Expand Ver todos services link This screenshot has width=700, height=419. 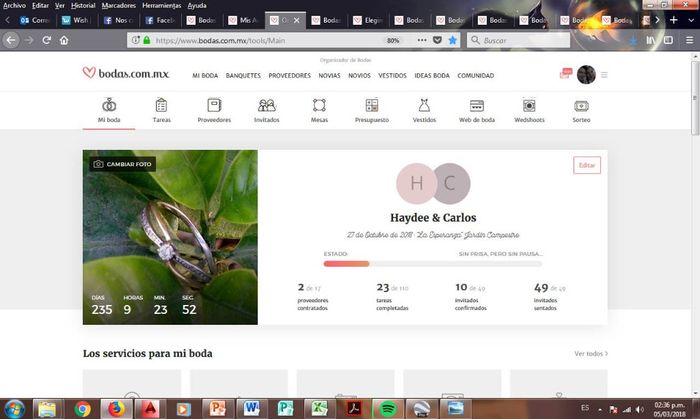591,353
